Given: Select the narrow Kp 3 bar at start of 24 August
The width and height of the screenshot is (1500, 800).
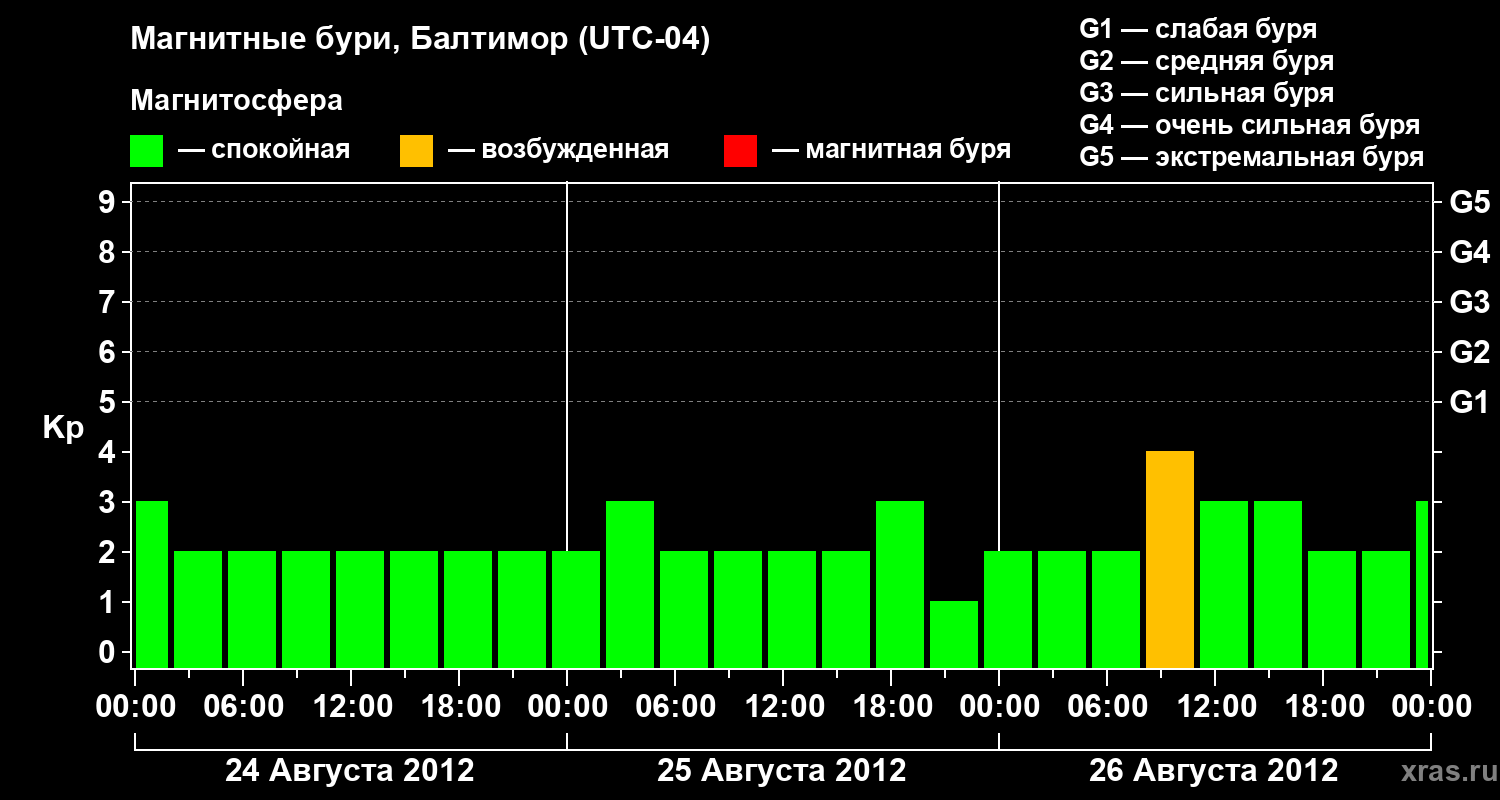Looking at the screenshot, I should coord(152,585).
